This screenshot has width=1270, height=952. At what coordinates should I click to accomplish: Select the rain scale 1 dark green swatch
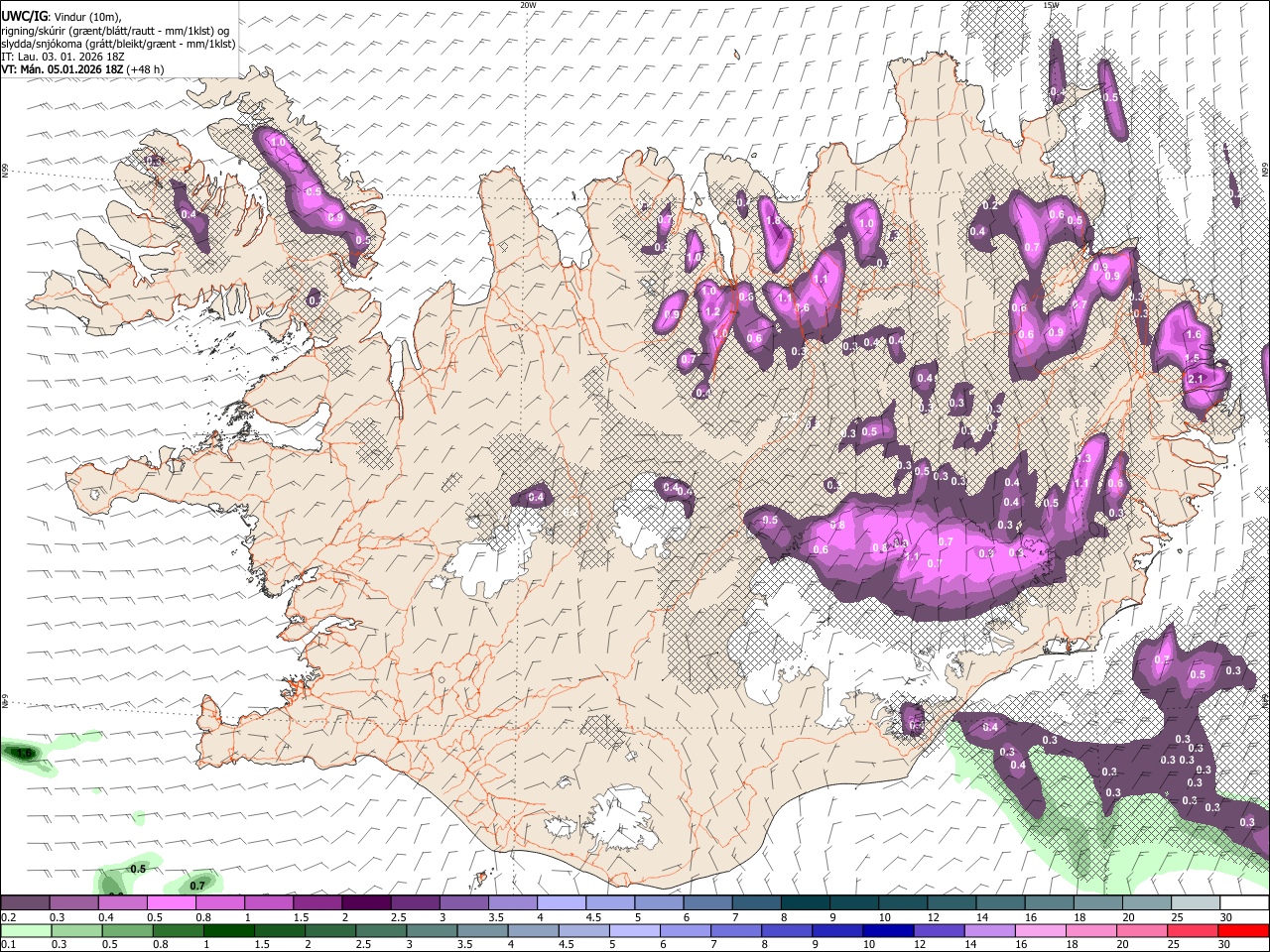(x=229, y=930)
